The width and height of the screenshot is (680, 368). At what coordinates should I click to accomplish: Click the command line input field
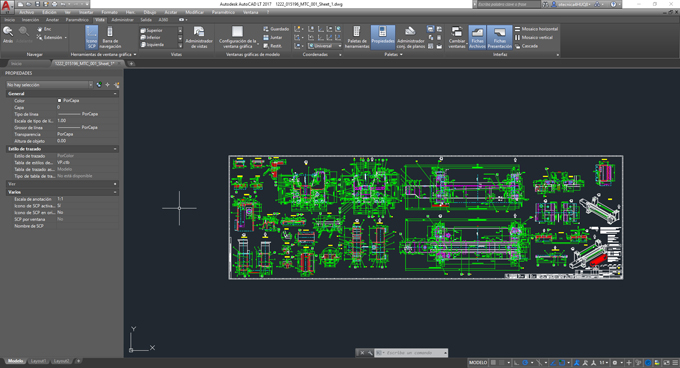tap(410, 353)
